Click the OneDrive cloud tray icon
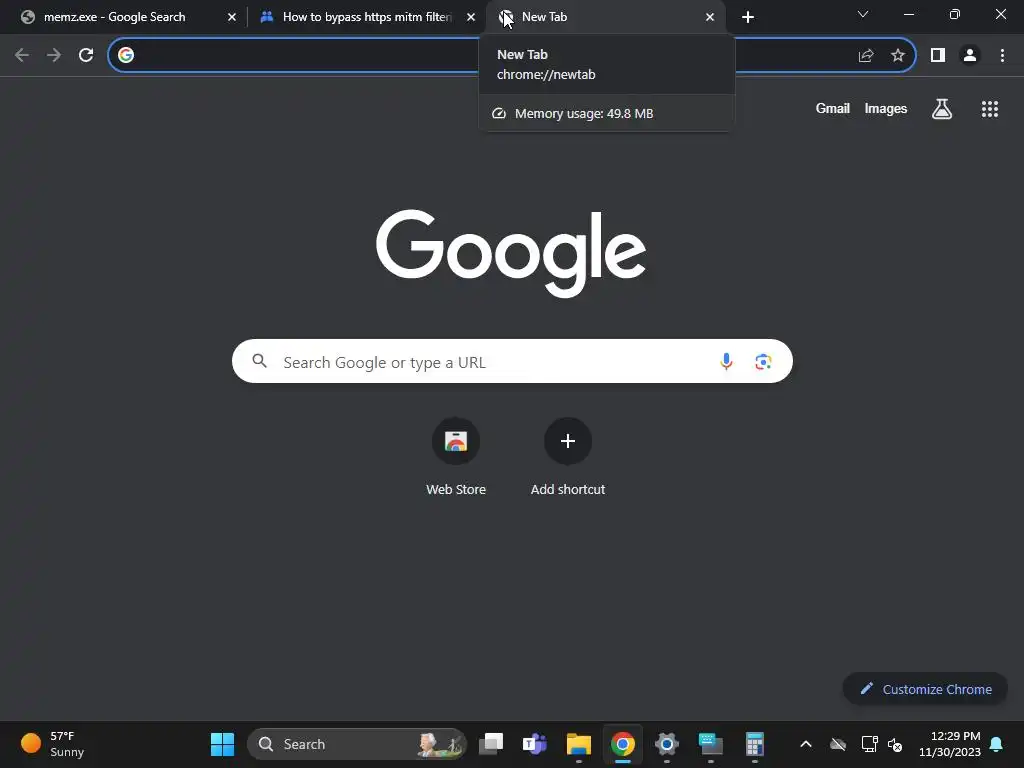The image size is (1024, 768). pos(838,744)
